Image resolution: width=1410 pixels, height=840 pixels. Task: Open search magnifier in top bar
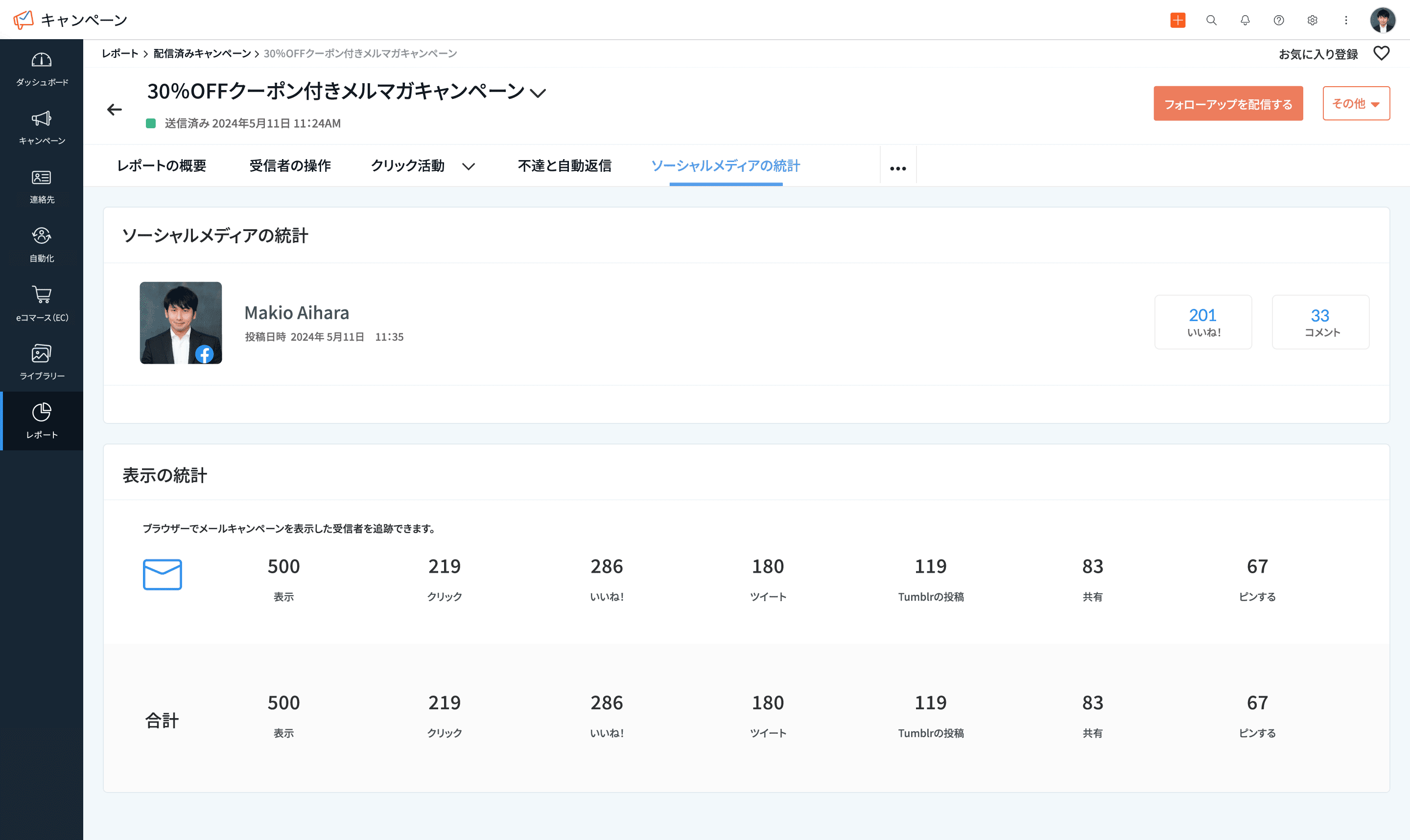(1211, 21)
